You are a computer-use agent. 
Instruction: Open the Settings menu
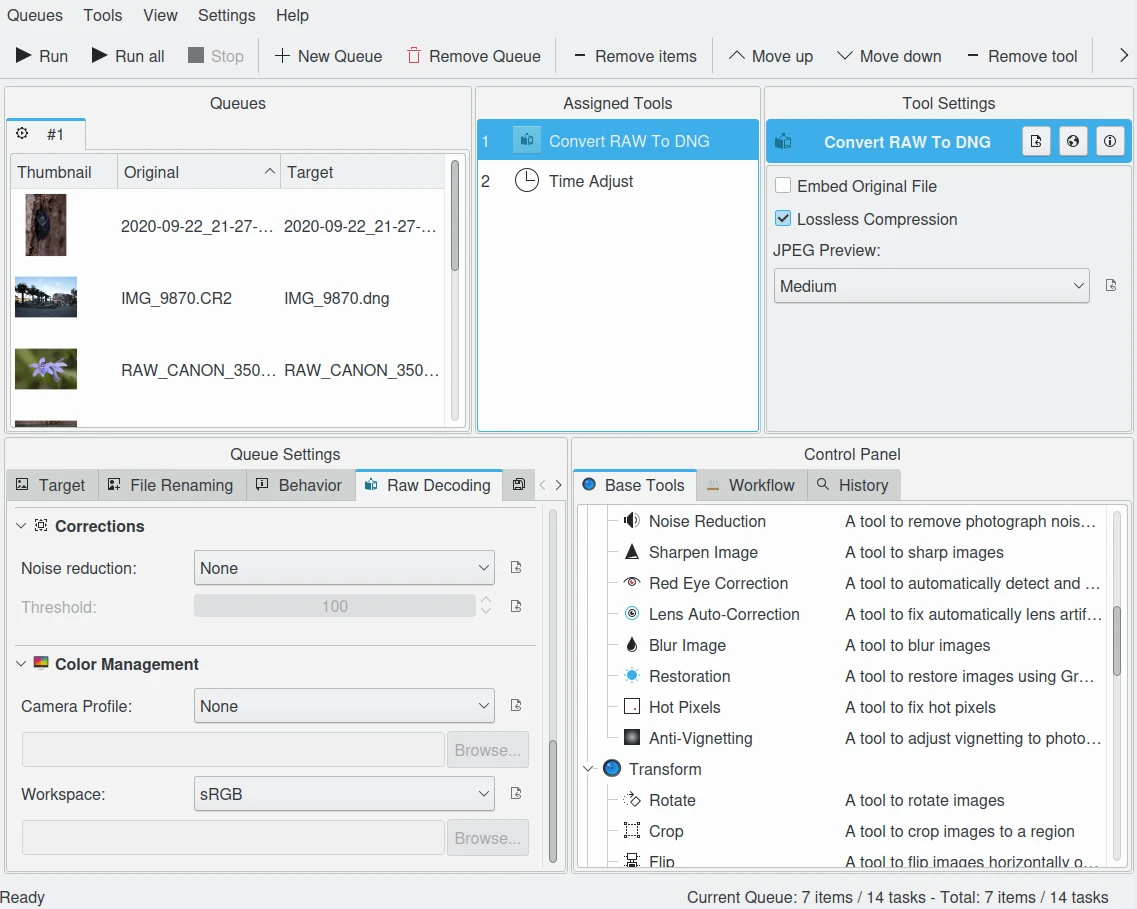point(226,15)
